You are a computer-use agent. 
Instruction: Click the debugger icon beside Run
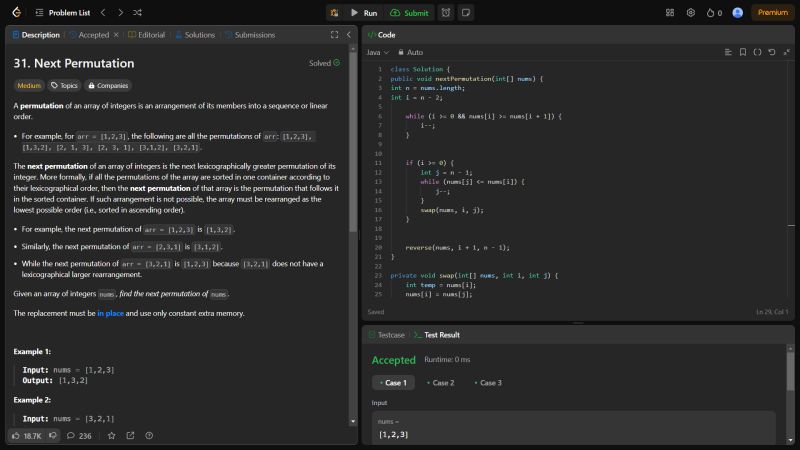pos(334,13)
